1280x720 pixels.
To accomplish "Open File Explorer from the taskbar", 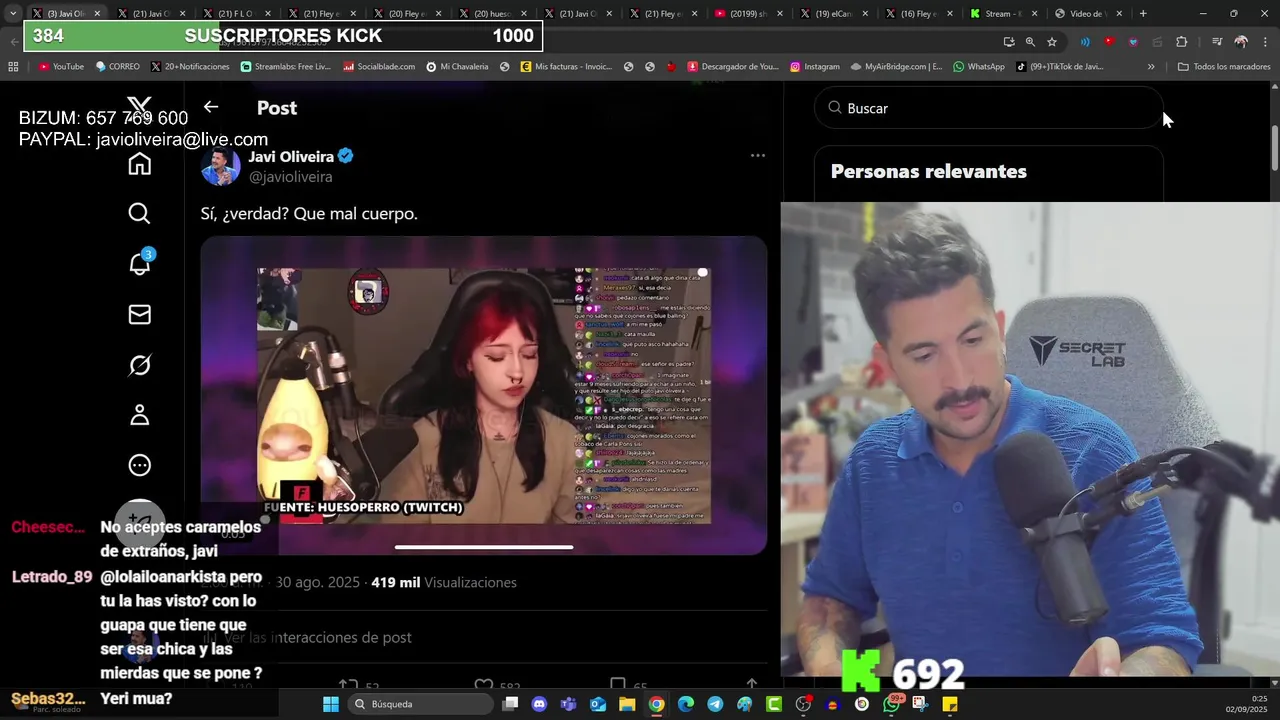I will click(627, 704).
